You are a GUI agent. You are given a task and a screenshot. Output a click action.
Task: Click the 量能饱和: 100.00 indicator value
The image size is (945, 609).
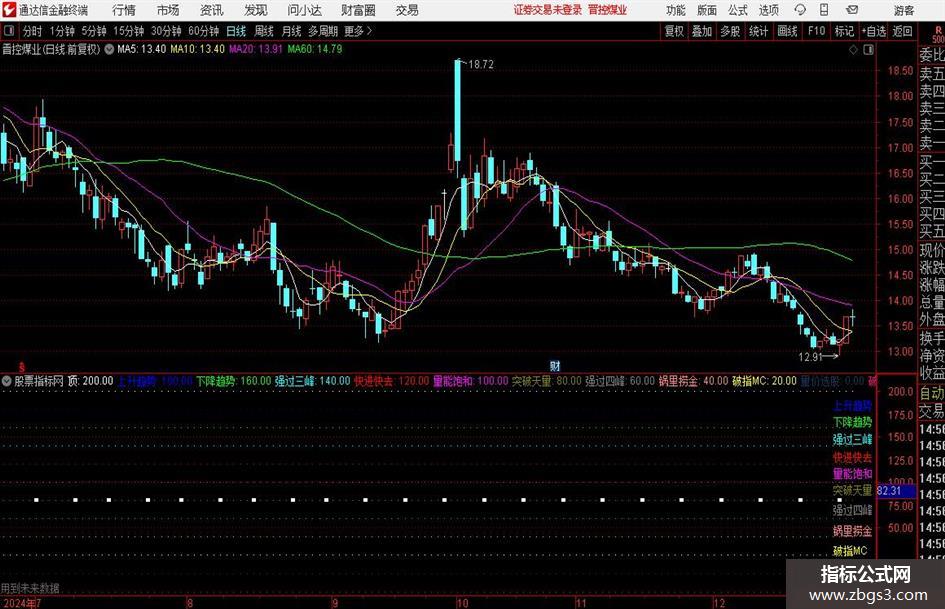471,381
